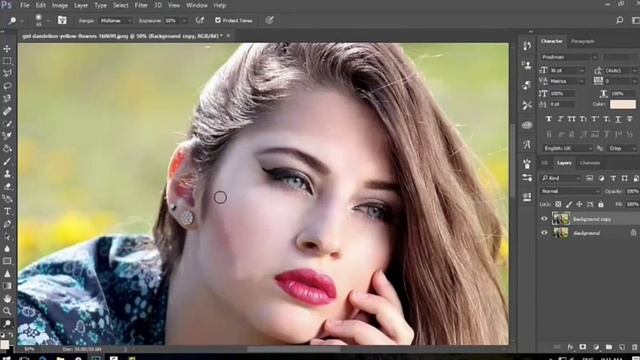Switch to the Channels tab

[x=590, y=163]
